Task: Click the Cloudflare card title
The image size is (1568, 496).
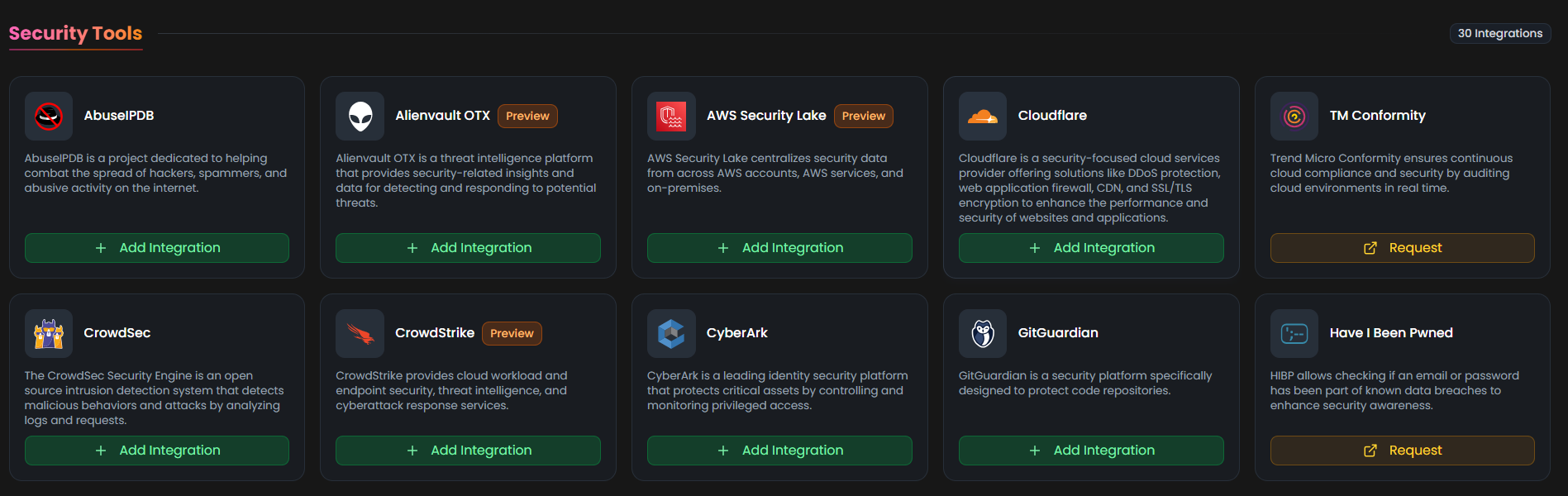Action: (x=1052, y=116)
